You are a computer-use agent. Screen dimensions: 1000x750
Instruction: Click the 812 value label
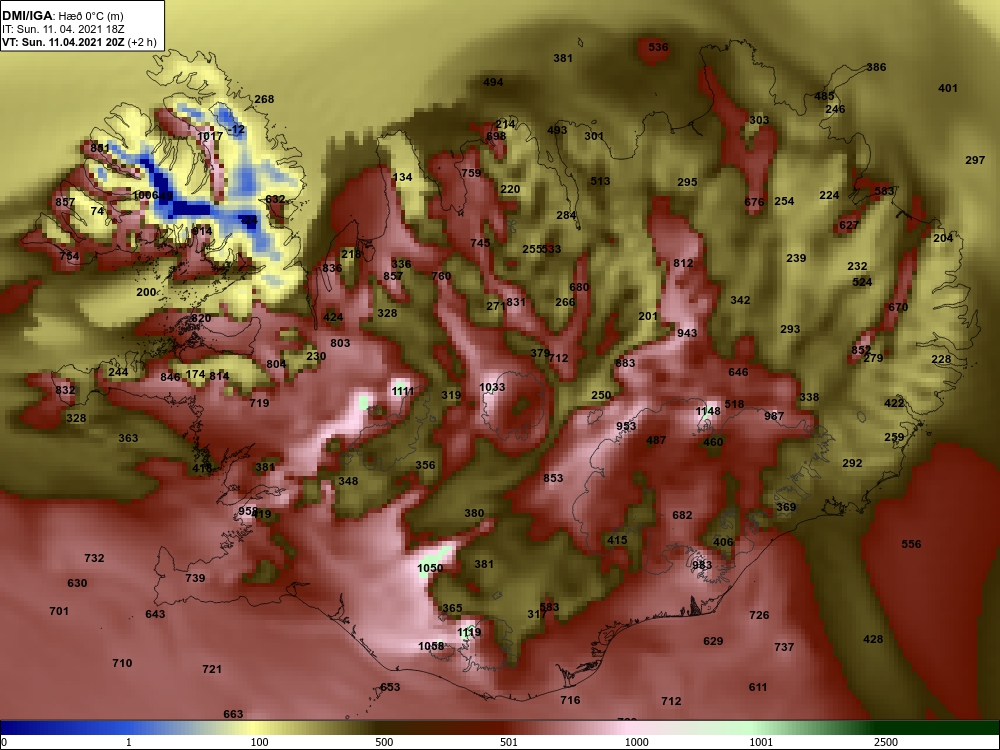(x=683, y=263)
